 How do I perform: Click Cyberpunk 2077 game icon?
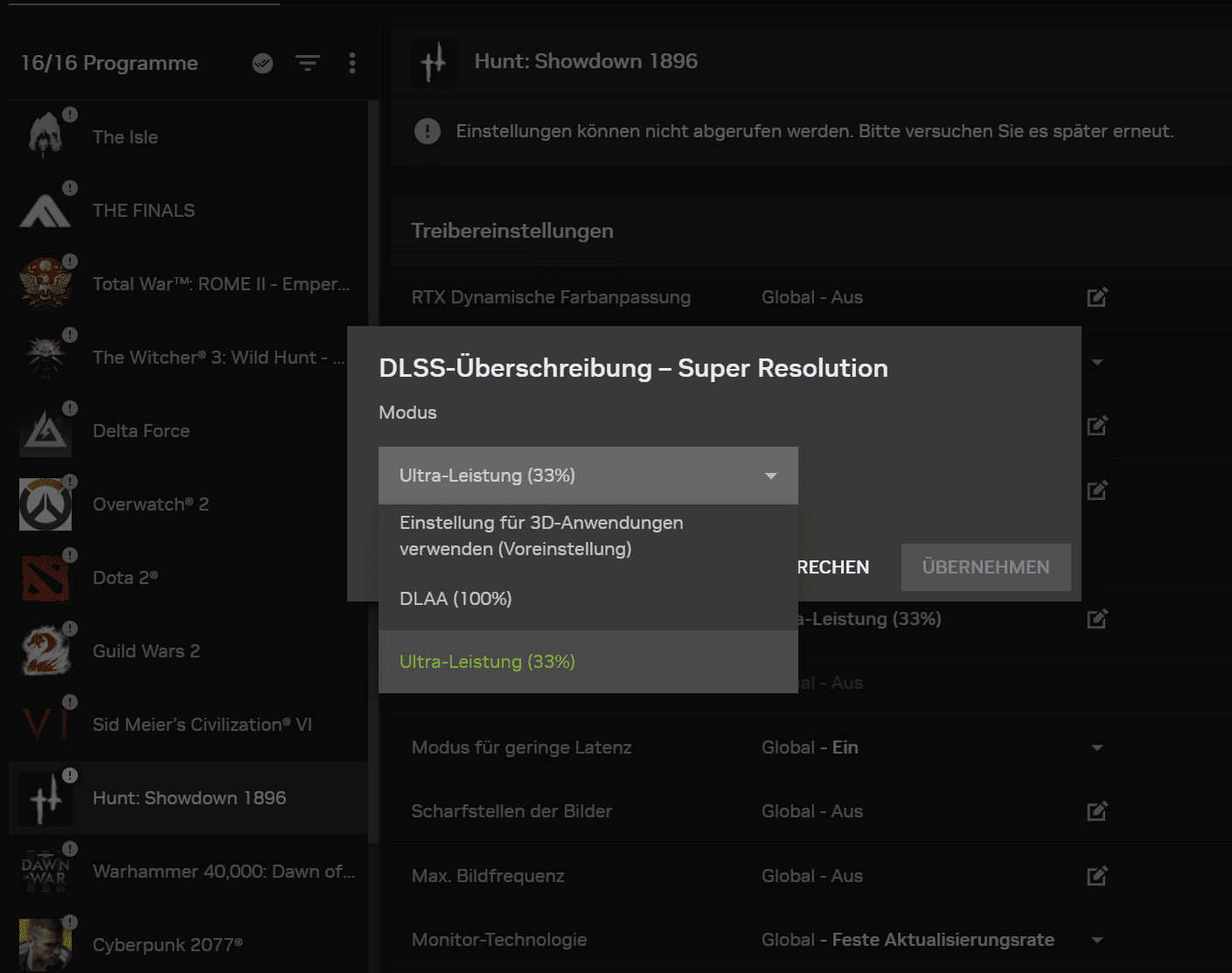pos(45,945)
